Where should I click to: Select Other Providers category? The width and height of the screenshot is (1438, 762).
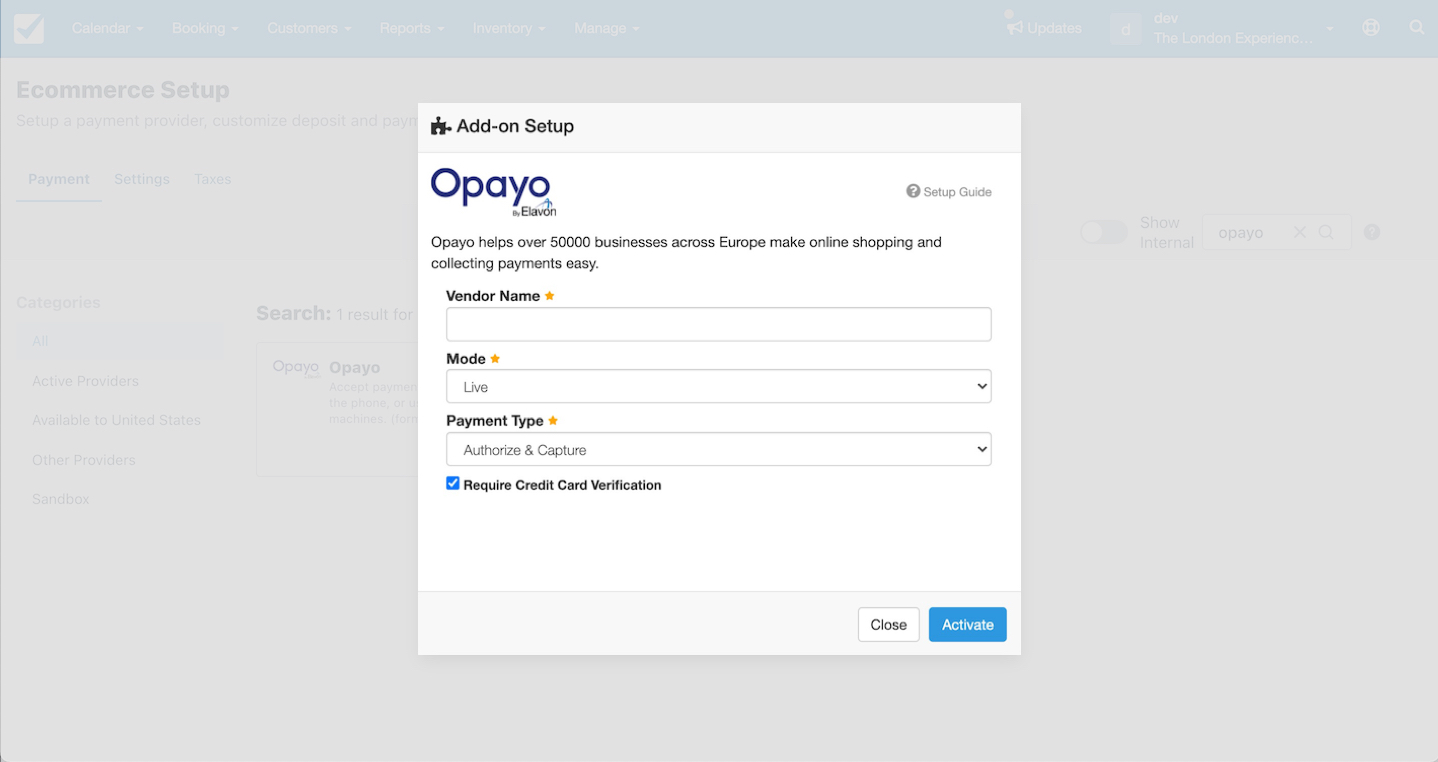point(84,460)
